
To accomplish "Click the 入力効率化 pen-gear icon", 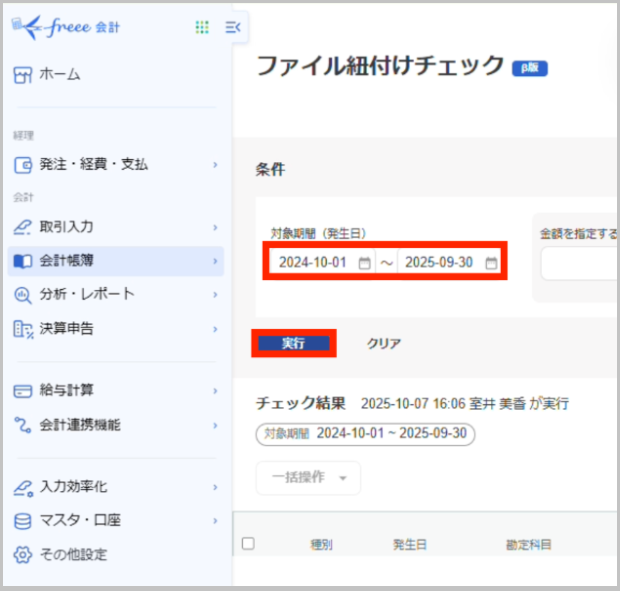I will coord(23,488).
